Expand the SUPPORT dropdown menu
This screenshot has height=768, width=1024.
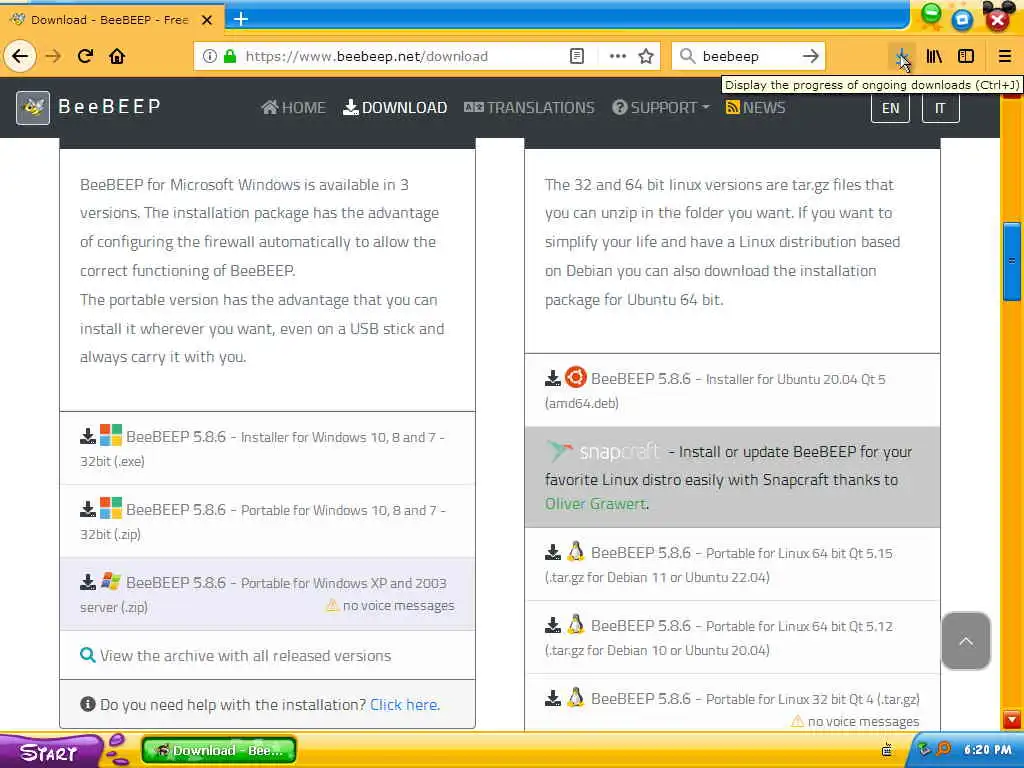(660, 107)
